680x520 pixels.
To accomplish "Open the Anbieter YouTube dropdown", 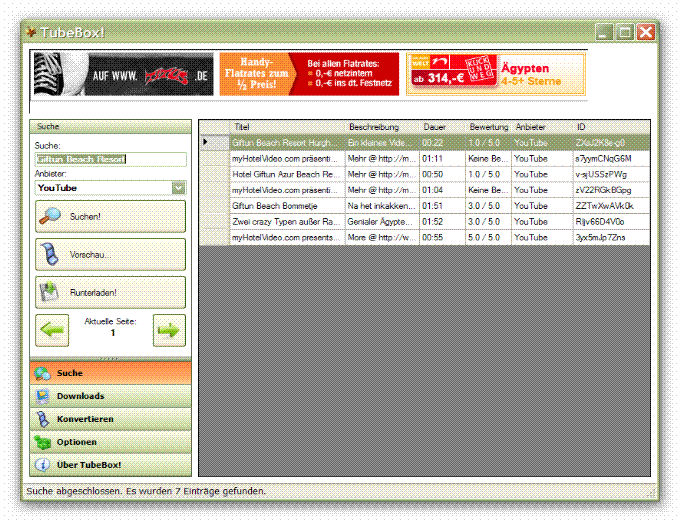I will click(x=178, y=187).
